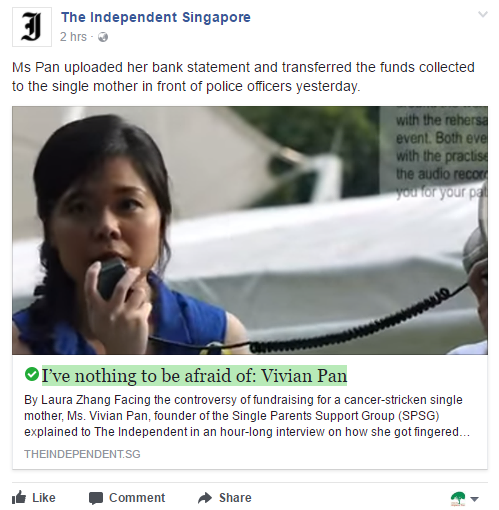Click the green tree profile avatar icon
This screenshot has width=499, height=510.
pos(458,498)
